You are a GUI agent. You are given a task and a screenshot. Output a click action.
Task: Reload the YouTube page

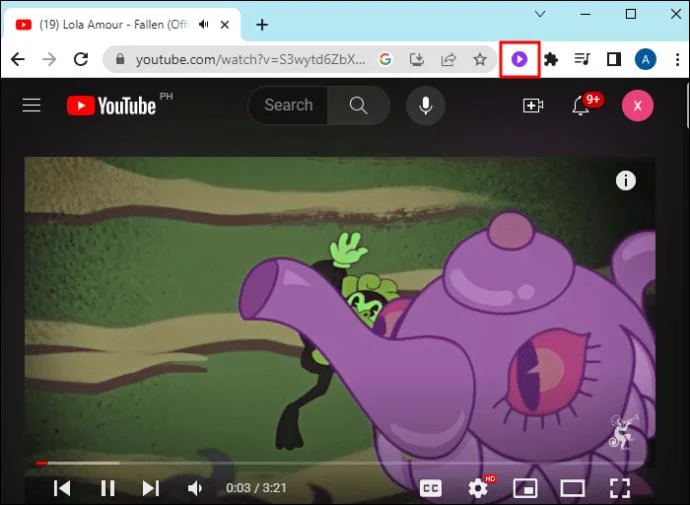(81, 59)
